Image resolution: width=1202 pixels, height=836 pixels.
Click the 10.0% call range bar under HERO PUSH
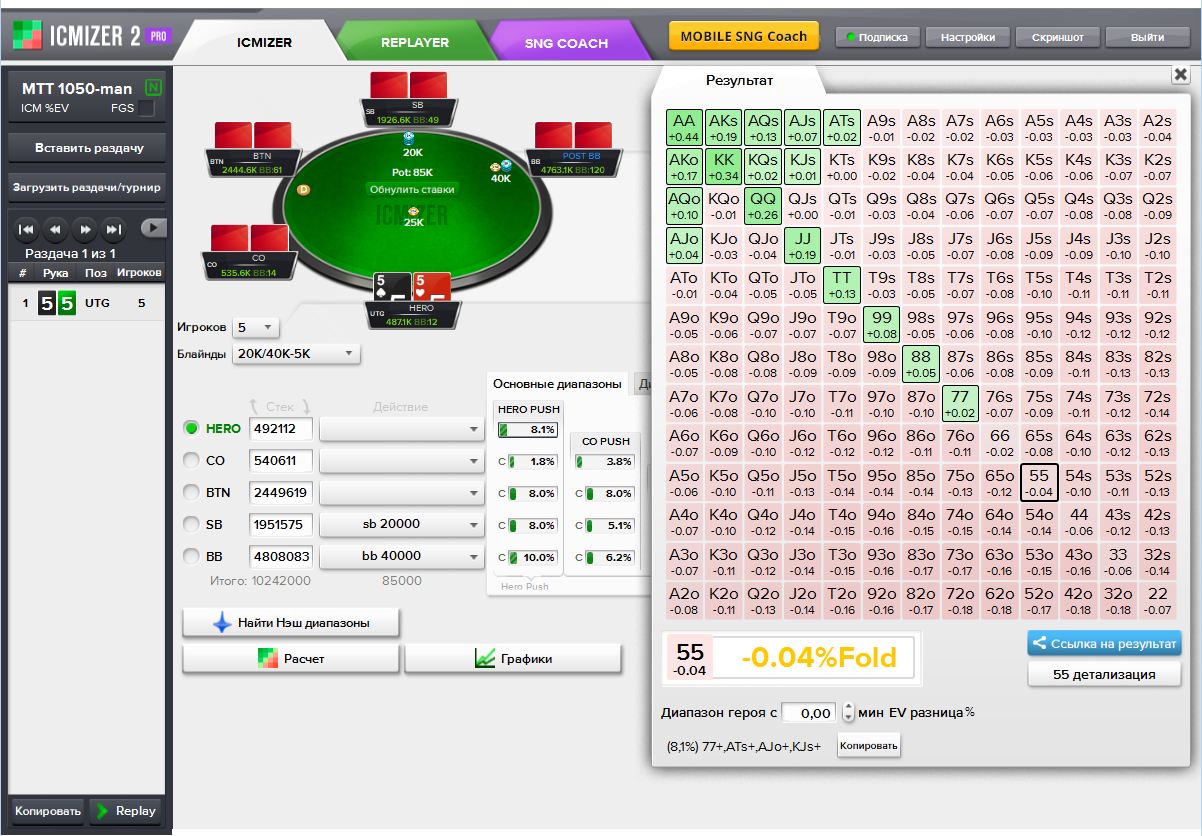click(533, 558)
